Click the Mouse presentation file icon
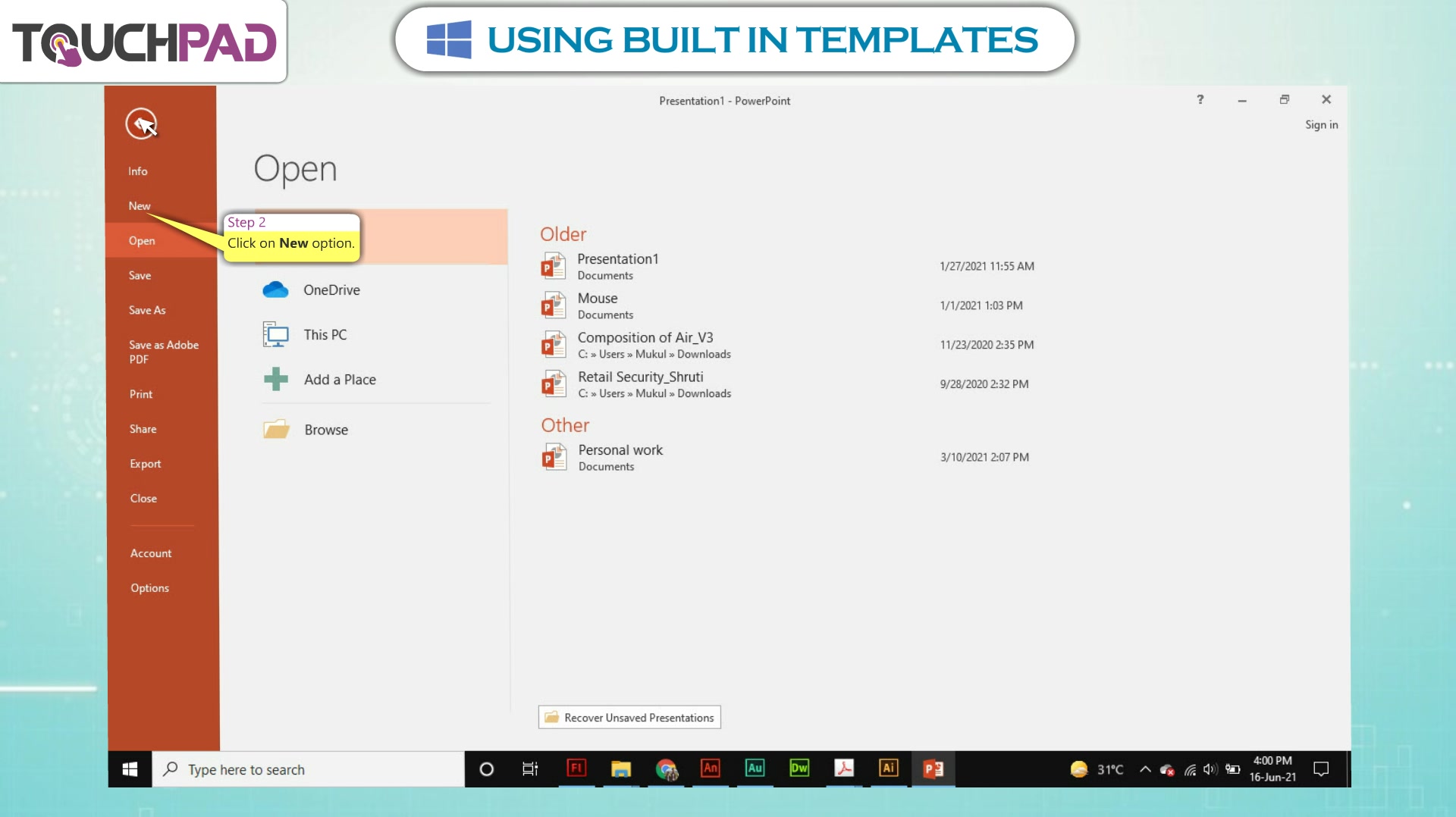Viewport: 1456px width, 817px height. 553,305
